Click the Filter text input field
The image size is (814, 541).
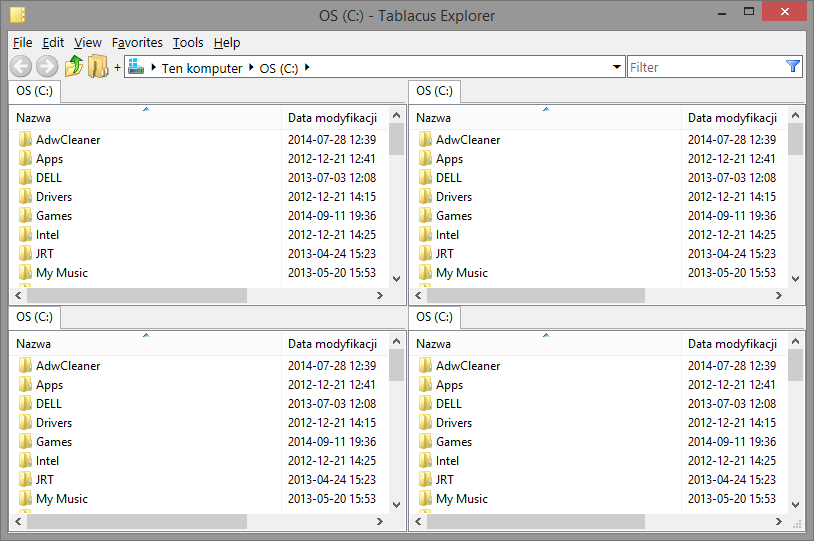click(706, 67)
